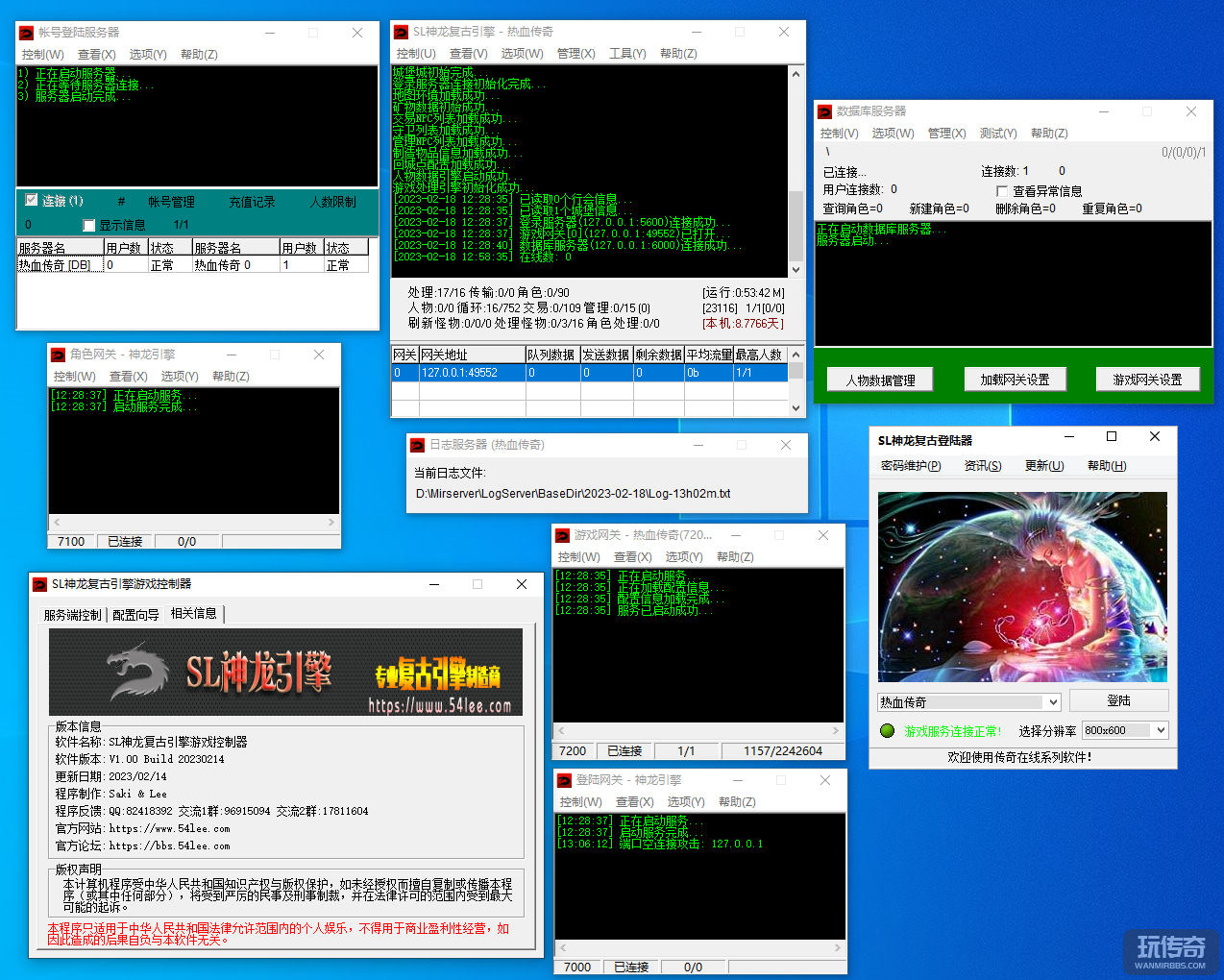Open 管理(X) menu in SL神龙复古引擎 window
Image resolution: width=1224 pixels, height=980 pixels.
coord(575,54)
